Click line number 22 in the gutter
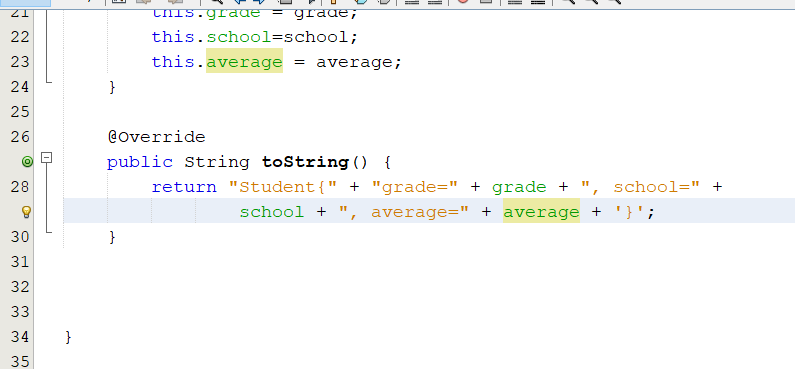 coord(20,37)
